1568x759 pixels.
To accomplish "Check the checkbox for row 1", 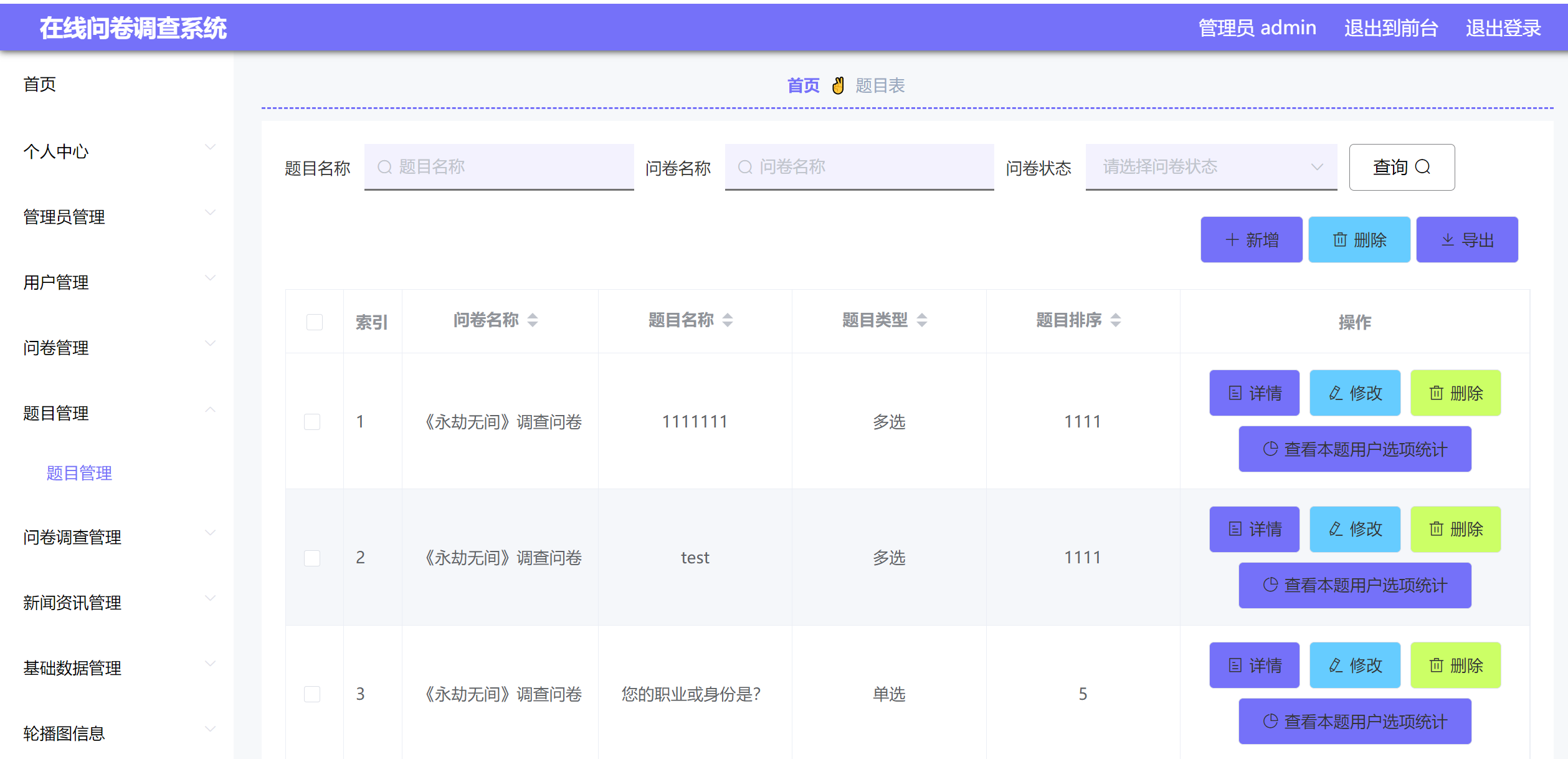I will pyautogui.click(x=313, y=421).
